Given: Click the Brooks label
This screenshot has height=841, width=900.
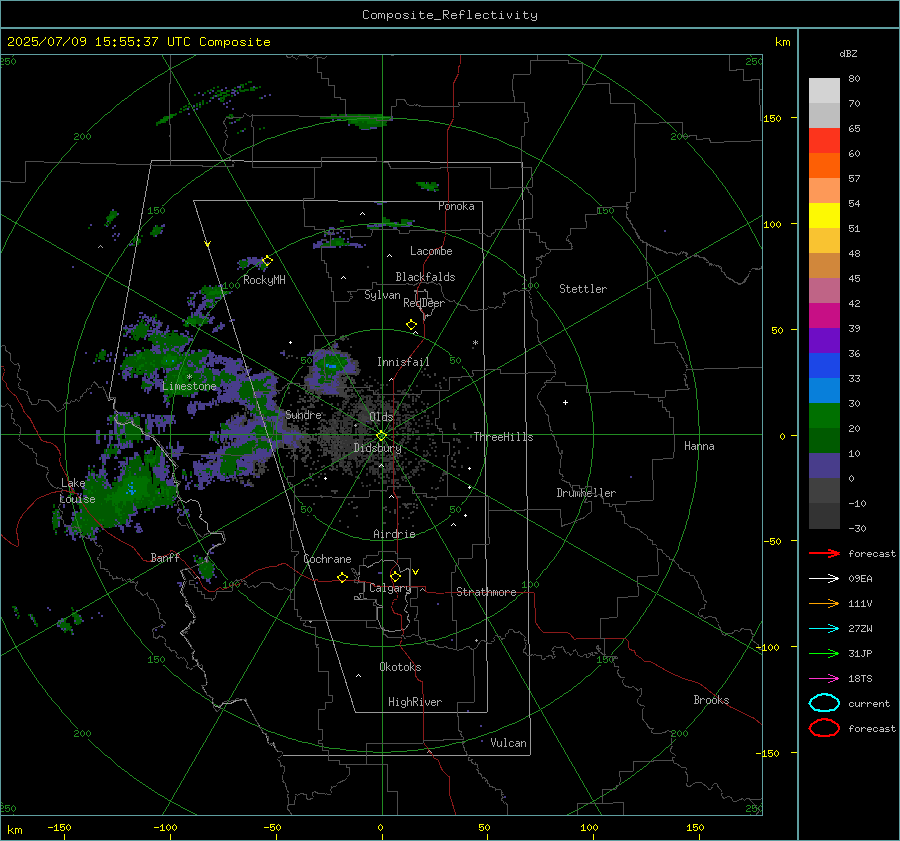Looking at the screenshot, I should click(711, 700).
